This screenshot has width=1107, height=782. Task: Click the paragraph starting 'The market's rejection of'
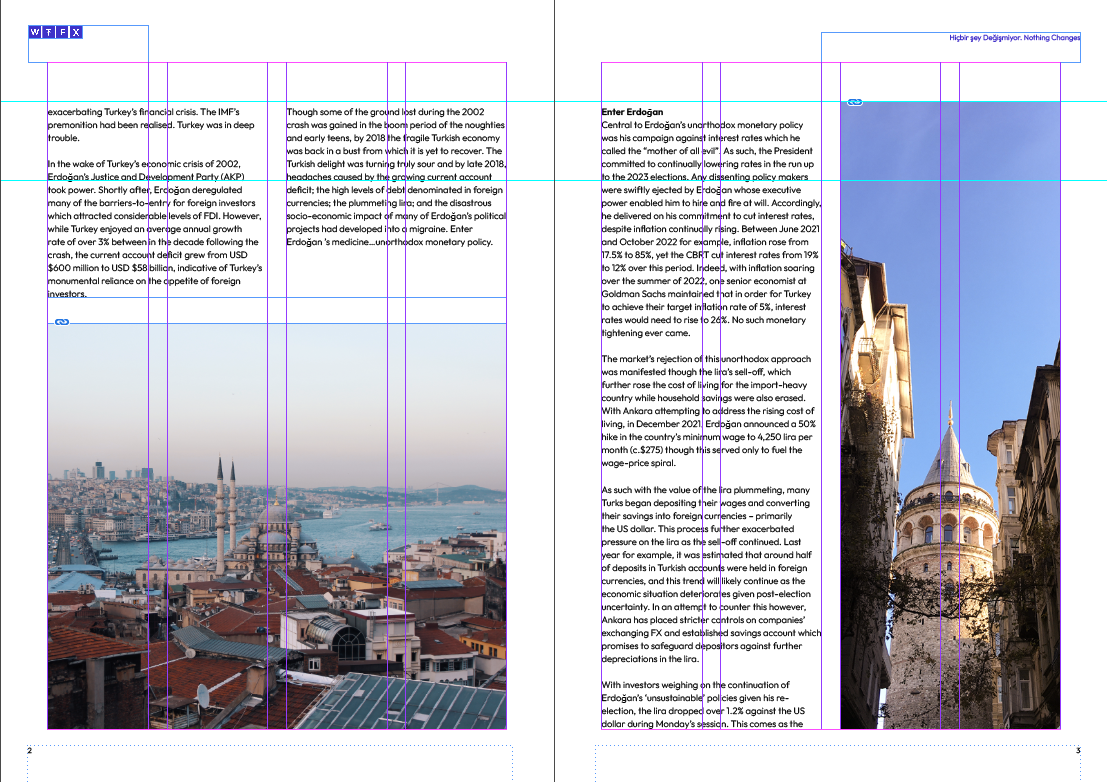point(709,411)
